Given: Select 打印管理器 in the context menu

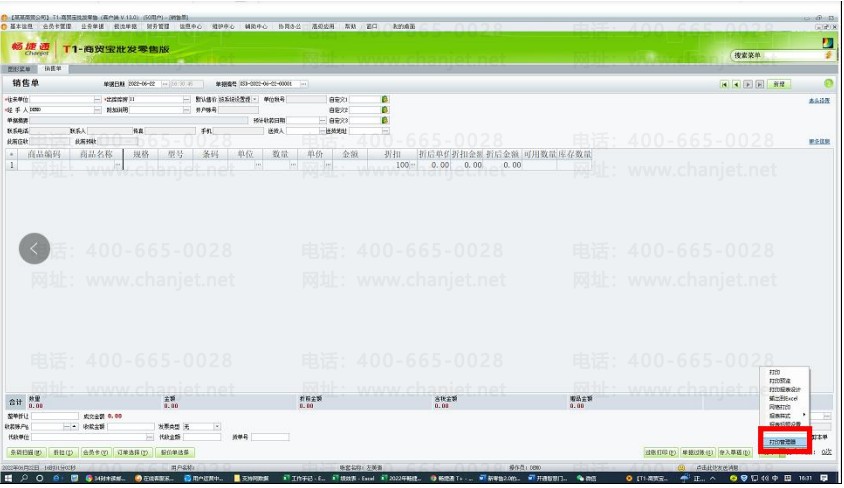Looking at the screenshot, I should click(x=782, y=440).
